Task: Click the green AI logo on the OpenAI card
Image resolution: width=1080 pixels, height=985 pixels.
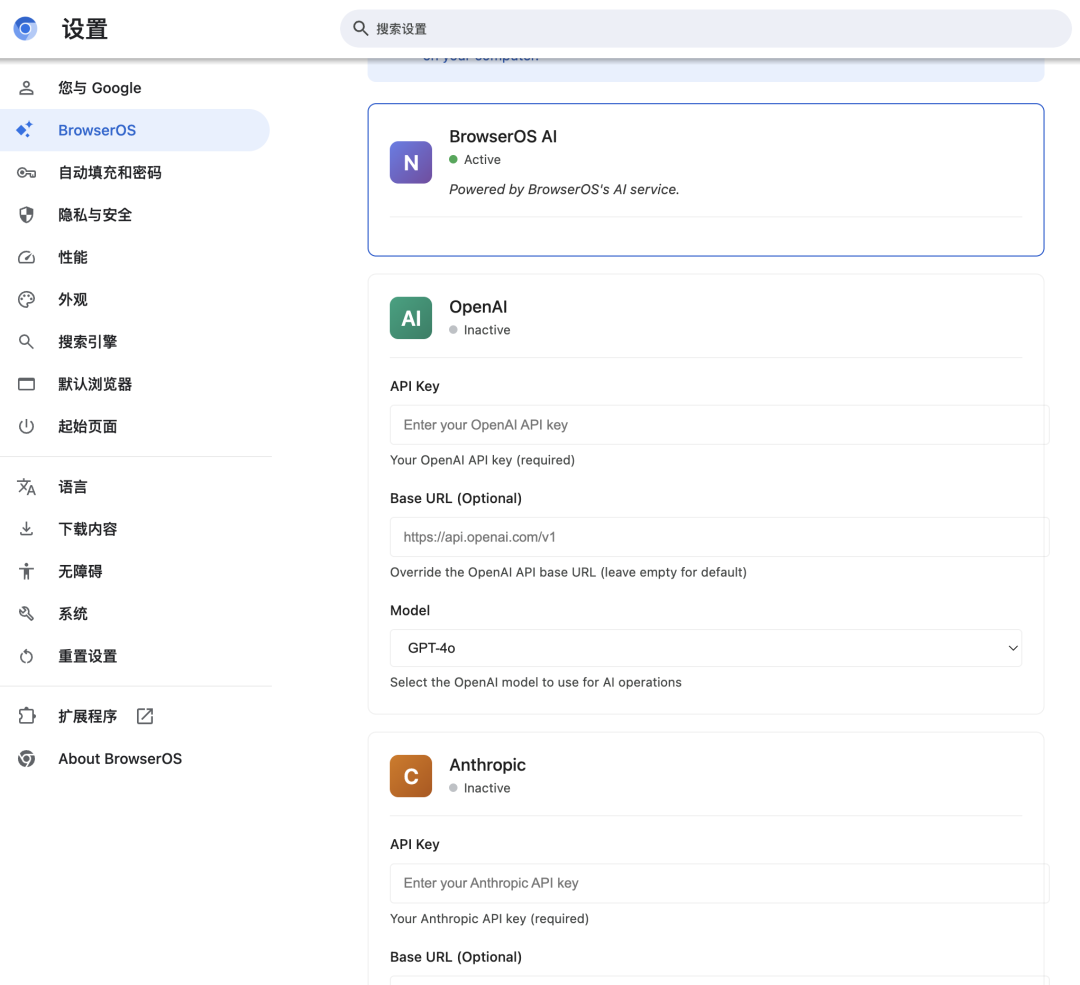Action: pos(411,317)
